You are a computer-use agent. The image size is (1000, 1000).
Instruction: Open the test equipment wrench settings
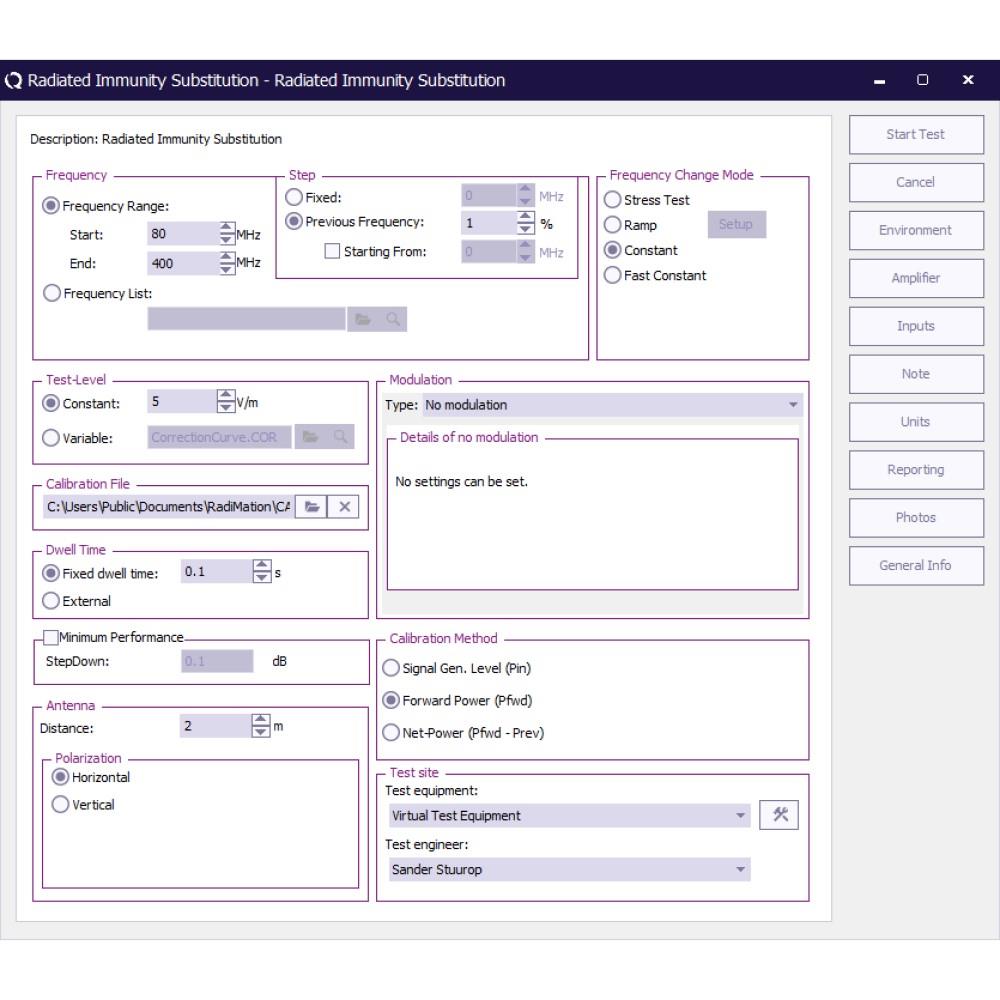pos(779,814)
